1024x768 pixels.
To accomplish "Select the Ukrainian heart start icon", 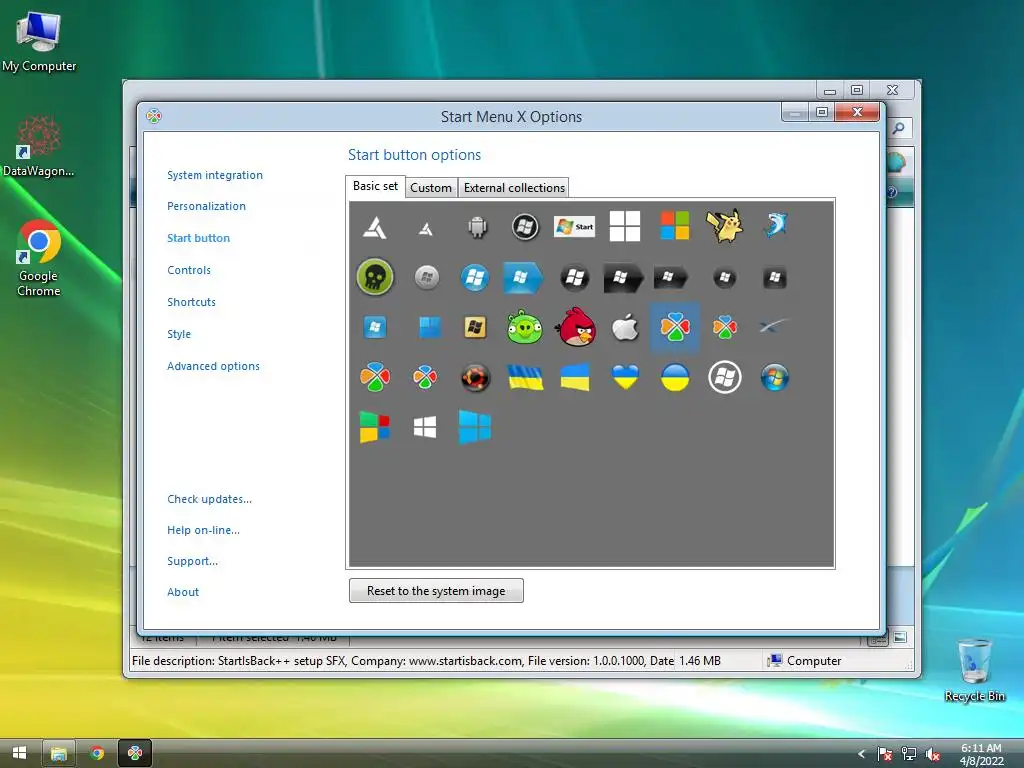I will (x=625, y=377).
